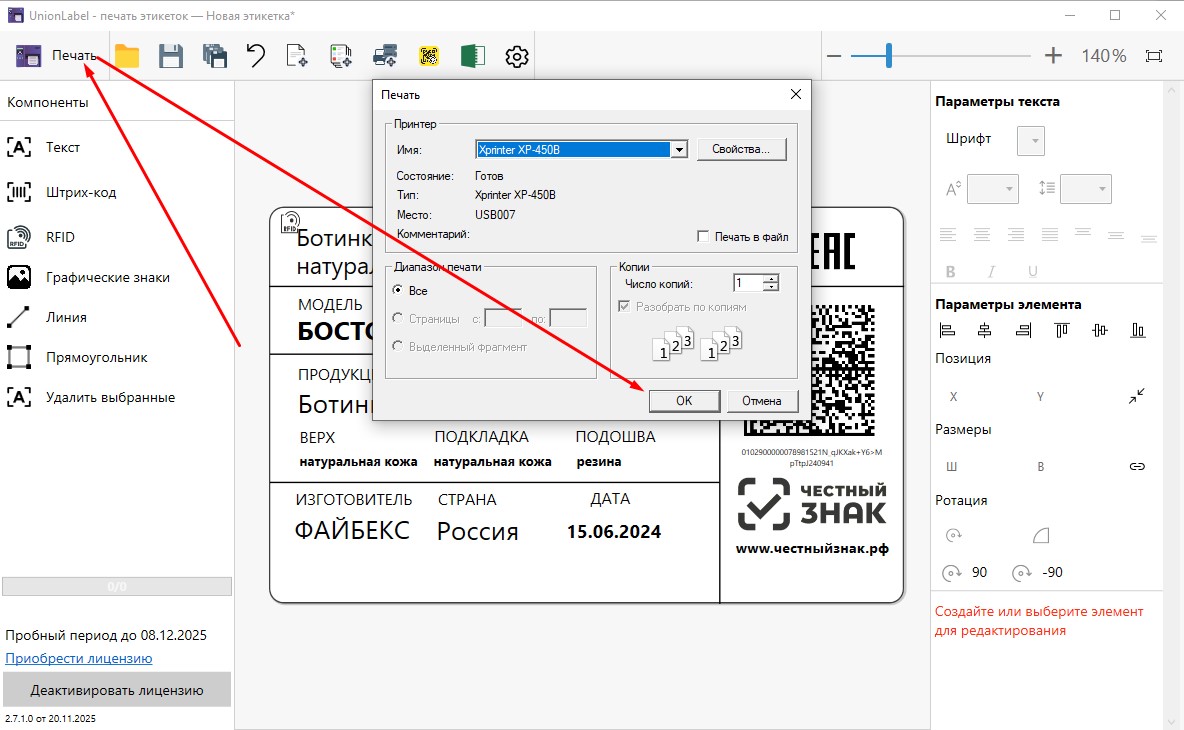Toggle the Разобрать по копиям checkbox
The image size is (1184, 730).
tap(625, 307)
